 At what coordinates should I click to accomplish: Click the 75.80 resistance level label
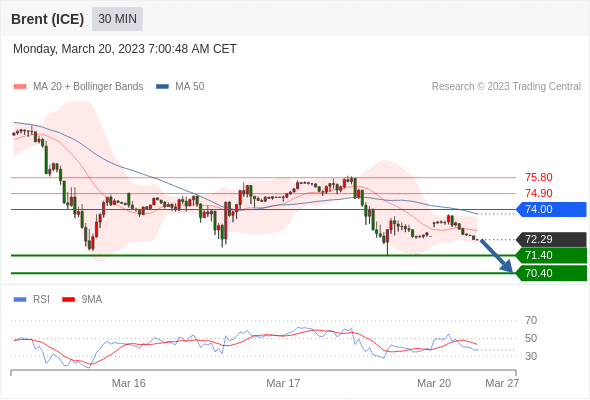point(539,177)
